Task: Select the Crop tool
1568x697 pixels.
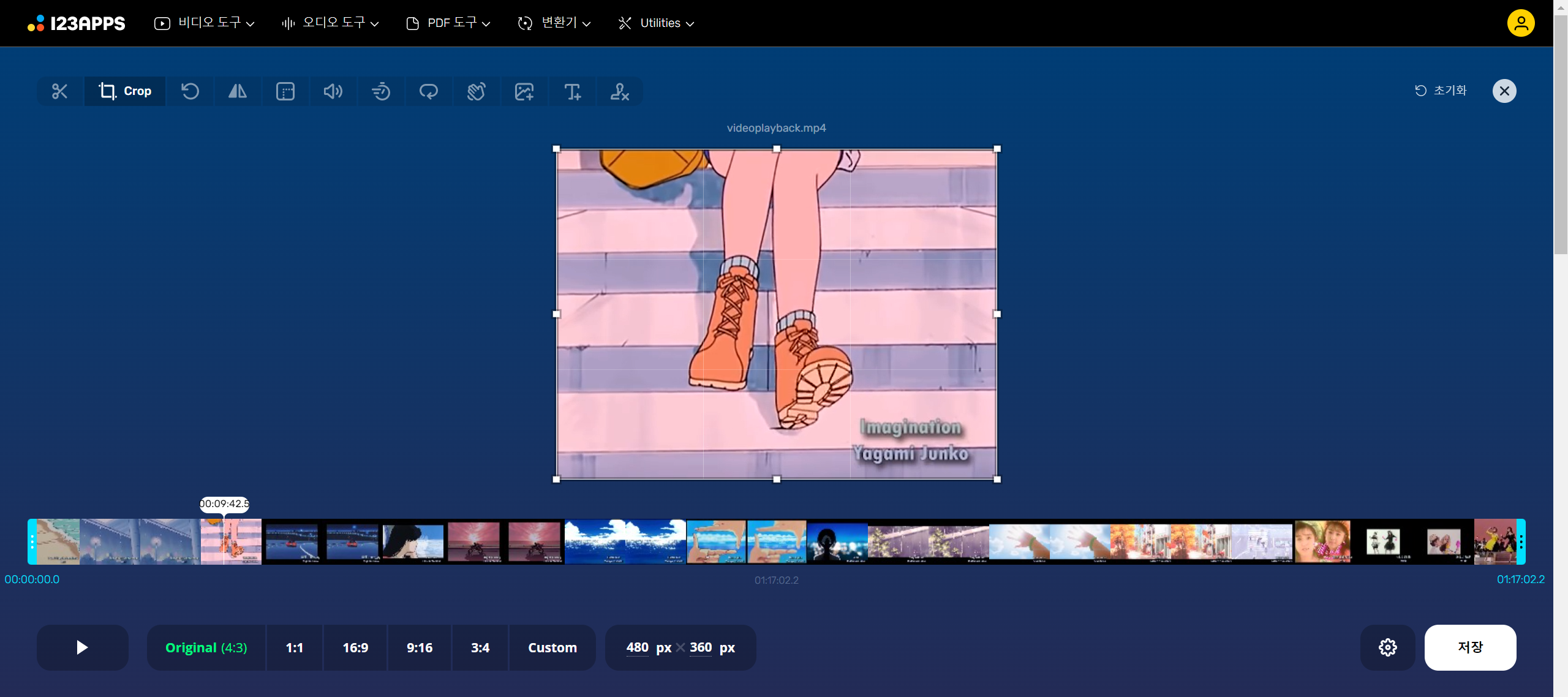Action: (x=125, y=91)
